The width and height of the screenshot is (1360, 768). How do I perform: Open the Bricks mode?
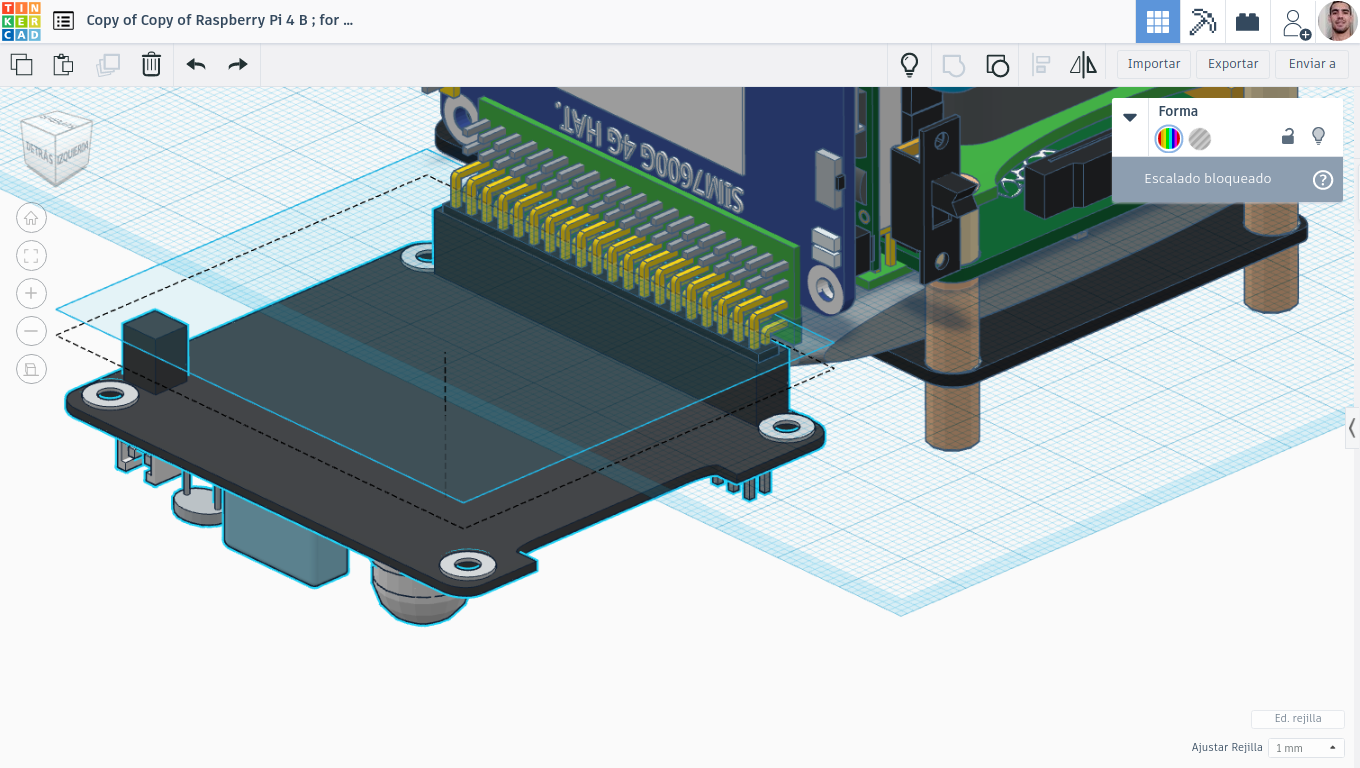coord(1247,21)
